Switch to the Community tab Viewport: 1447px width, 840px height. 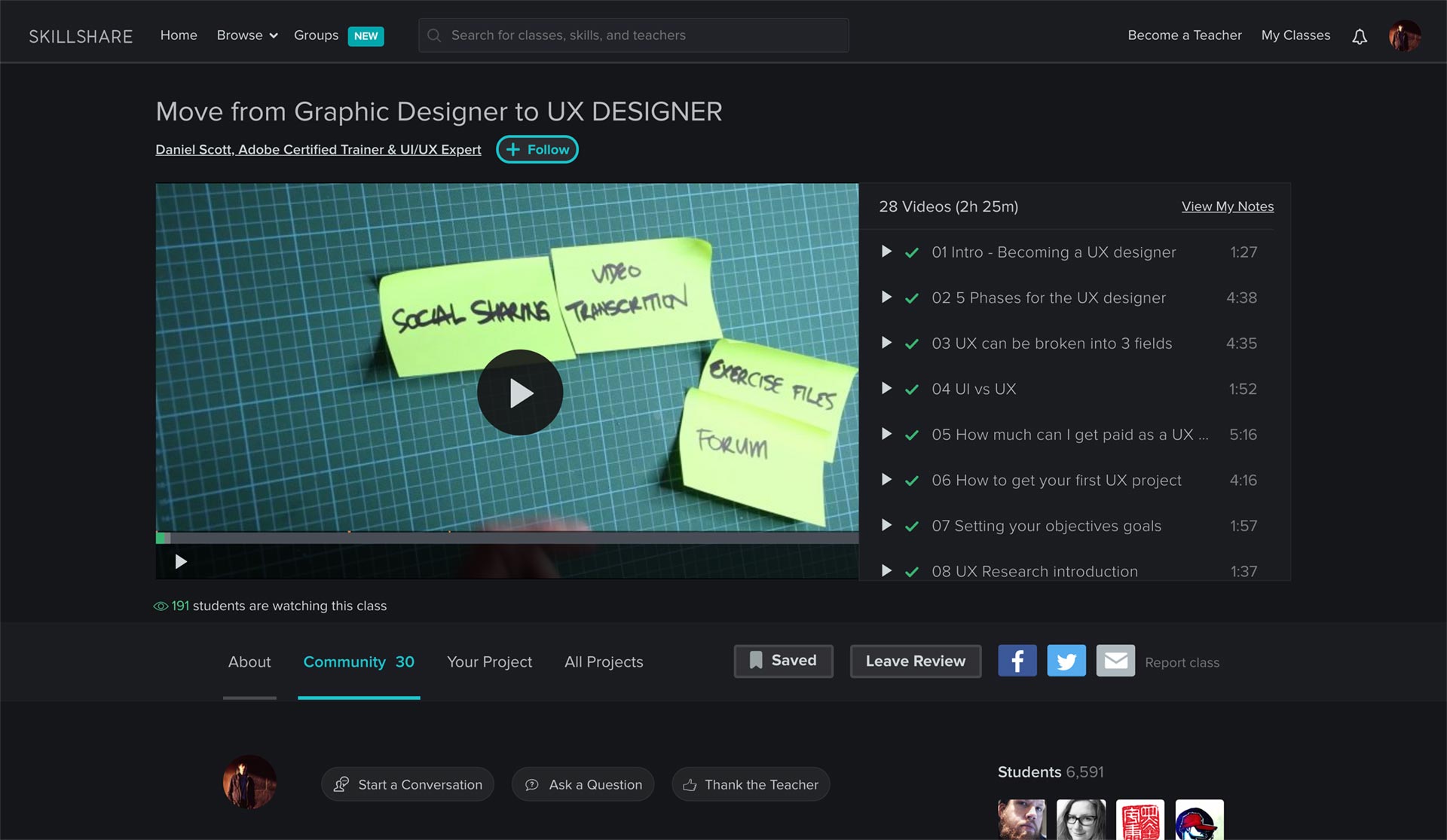[x=359, y=661]
